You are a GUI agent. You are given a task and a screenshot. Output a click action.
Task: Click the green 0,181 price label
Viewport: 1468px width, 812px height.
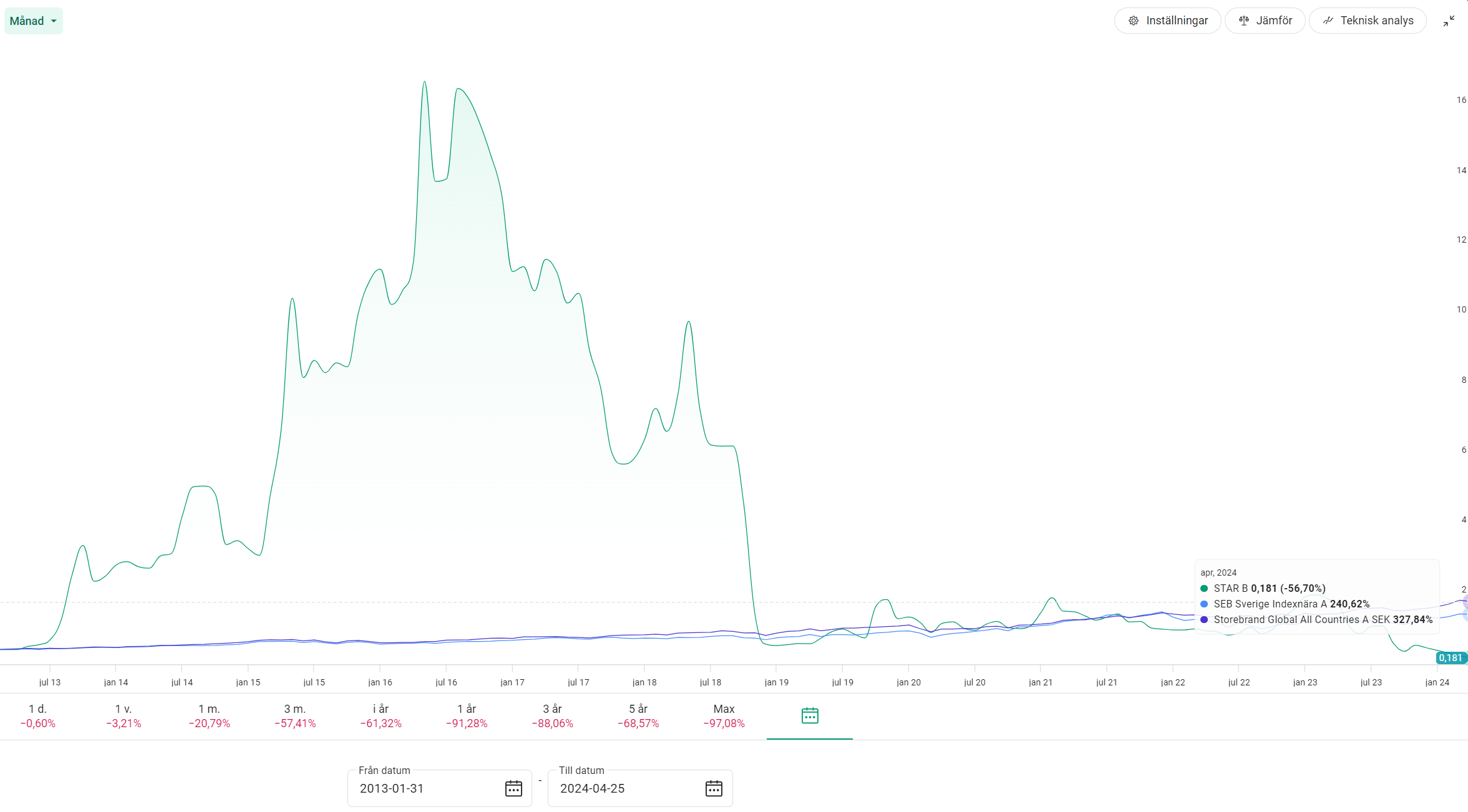1451,658
